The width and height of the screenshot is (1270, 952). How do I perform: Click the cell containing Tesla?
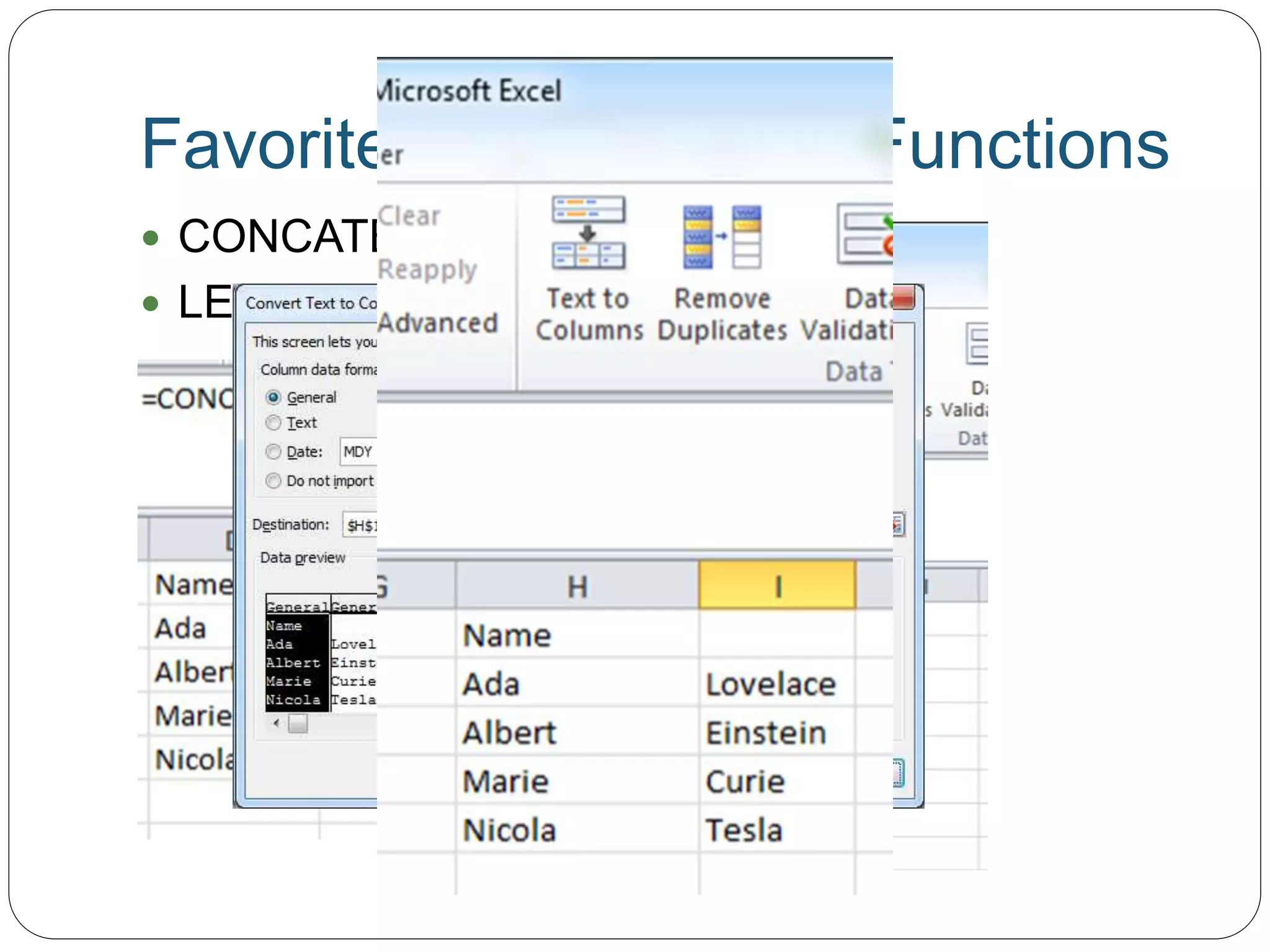coord(777,829)
